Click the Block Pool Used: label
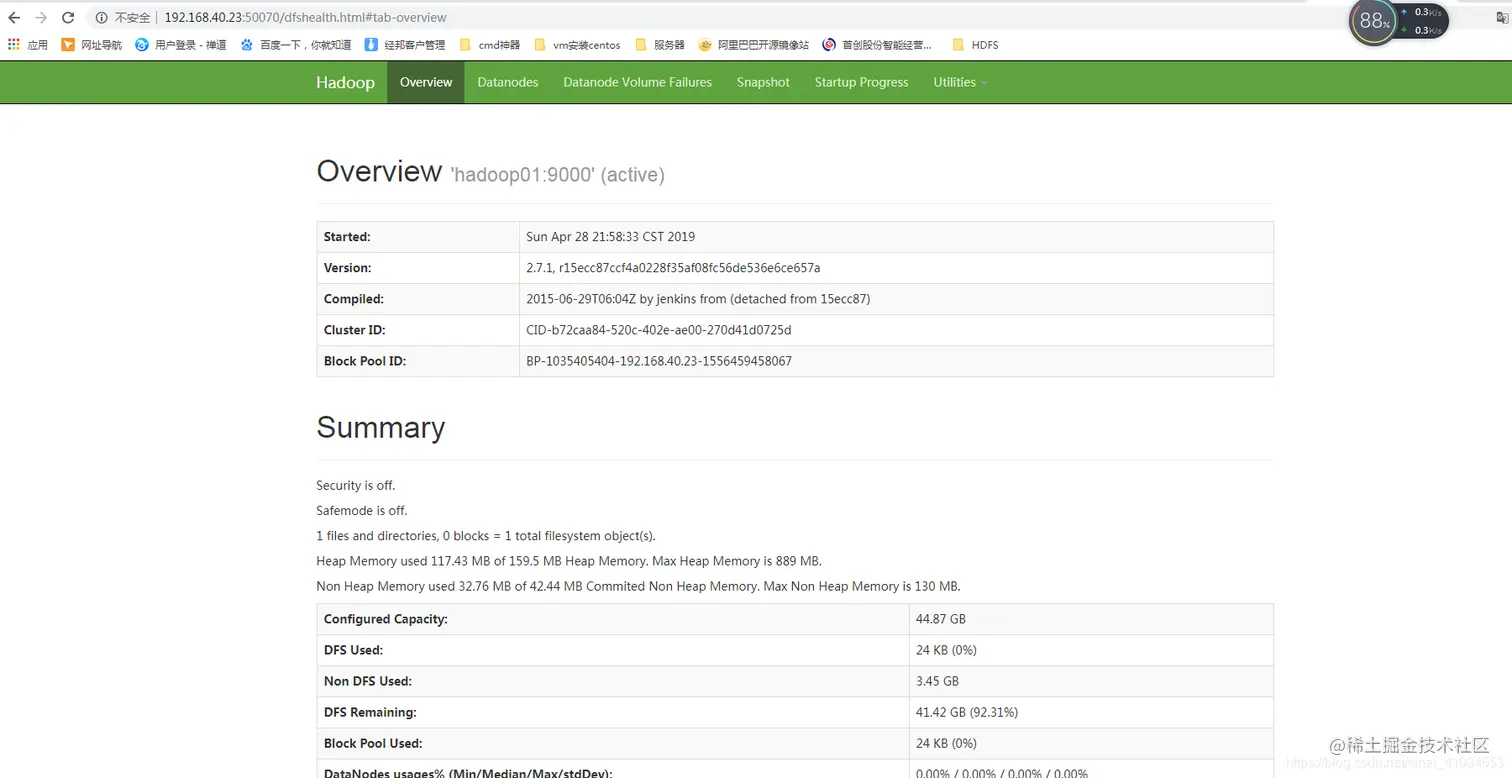Screen dimensions: 1512x778 tap(373, 743)
